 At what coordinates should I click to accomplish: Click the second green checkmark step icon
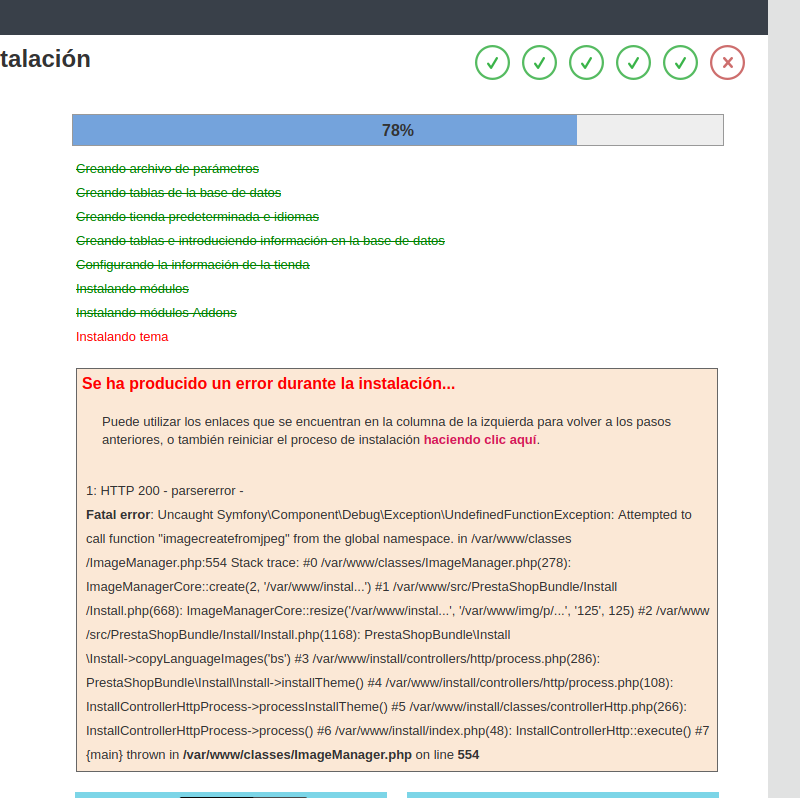click(539, 62)
